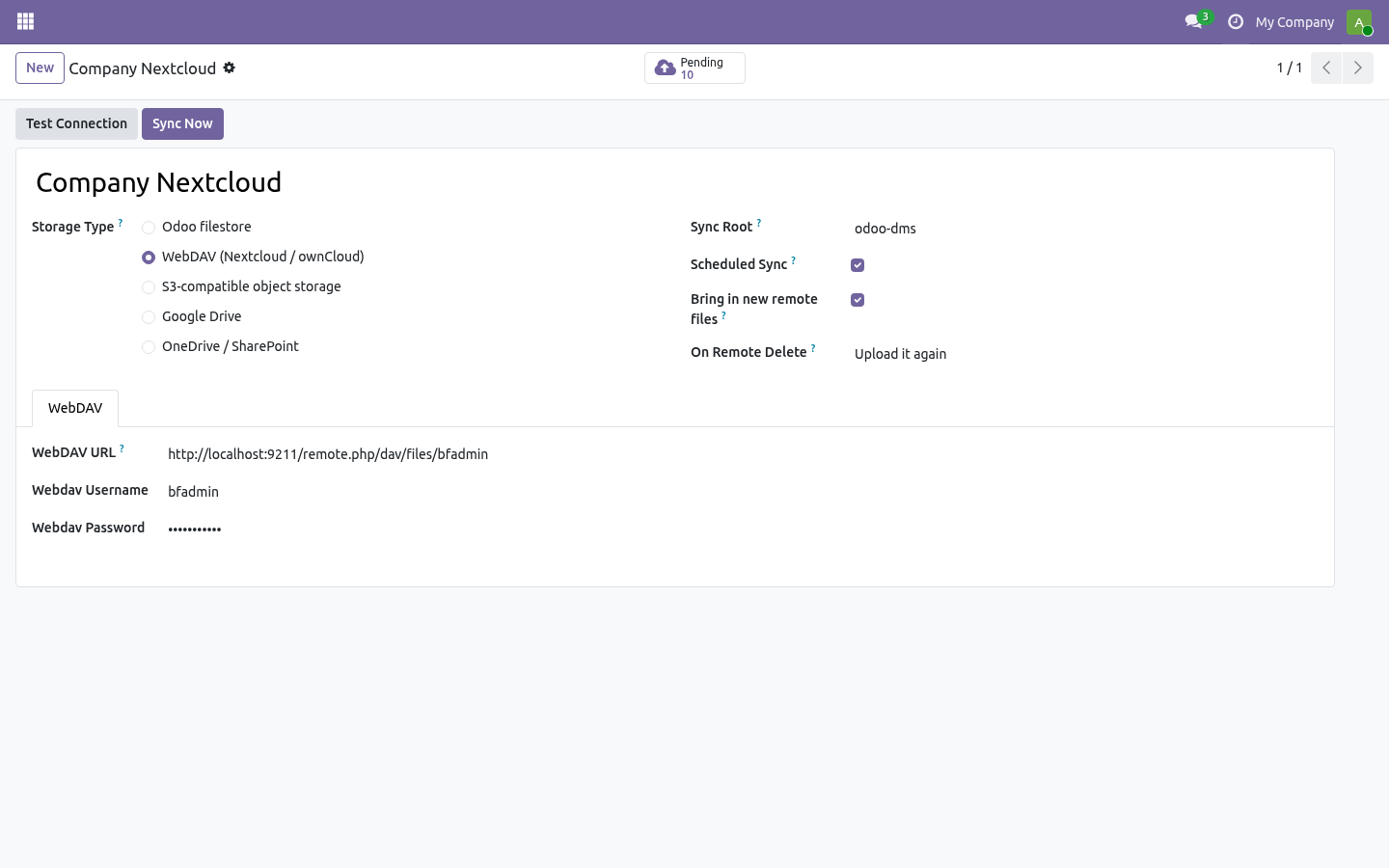
Task: Click the Sync Now button
Action: [x=182, y=123]
